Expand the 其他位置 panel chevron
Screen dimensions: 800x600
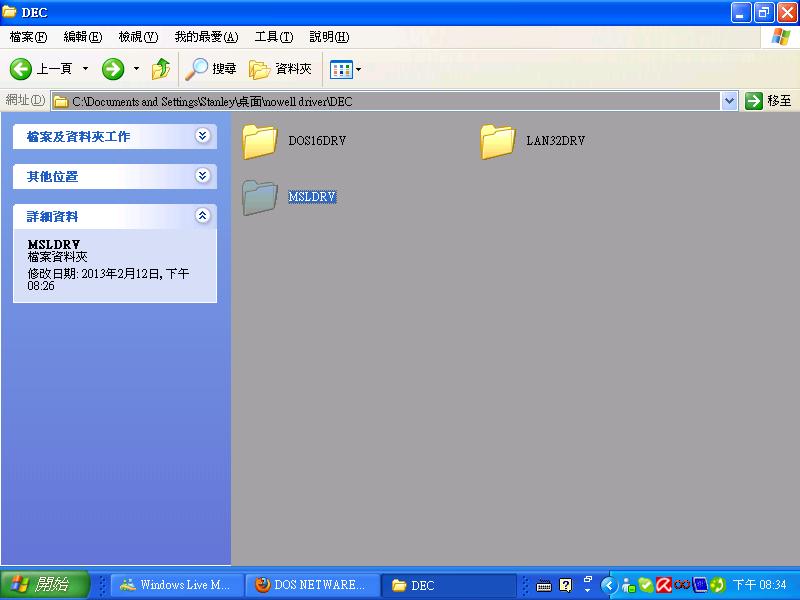tap(203, 176)
